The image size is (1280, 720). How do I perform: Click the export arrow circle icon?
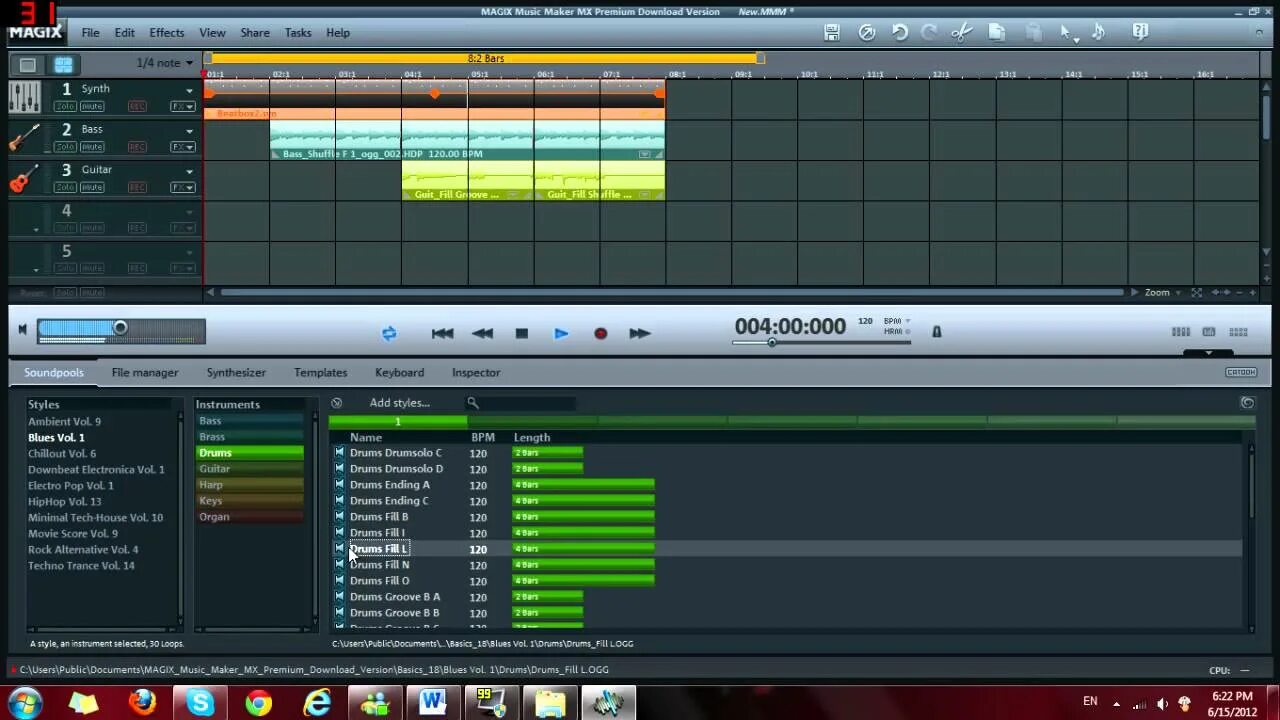point(867,32)
